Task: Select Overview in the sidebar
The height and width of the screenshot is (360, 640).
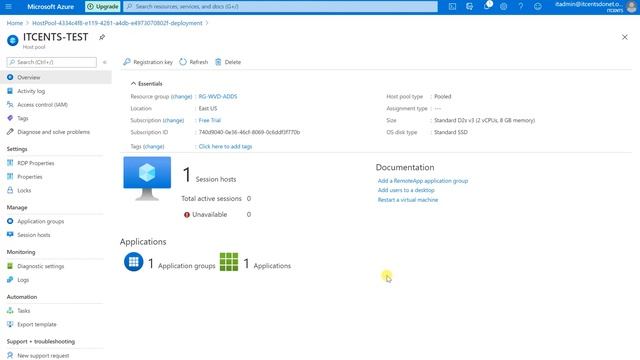Action: point(56,77)
